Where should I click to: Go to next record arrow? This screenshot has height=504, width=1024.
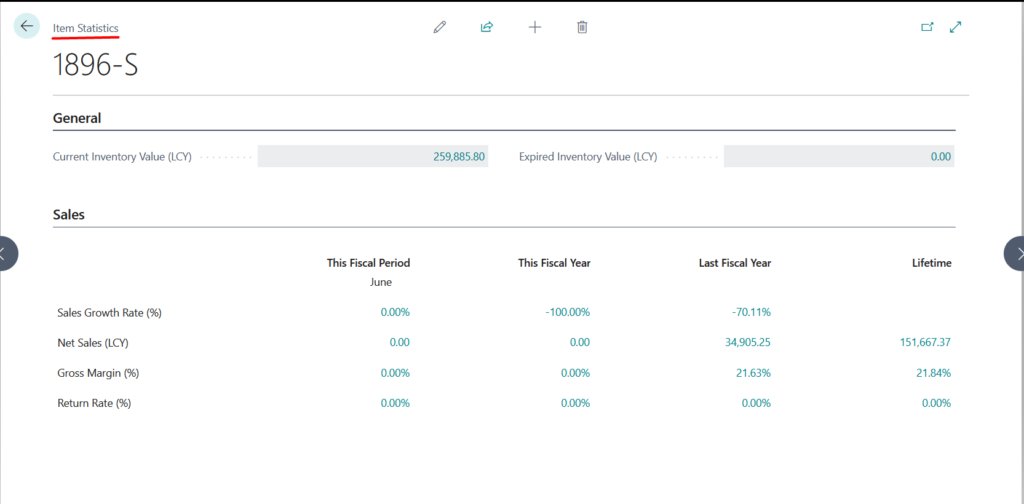[x=1015, y=253]
